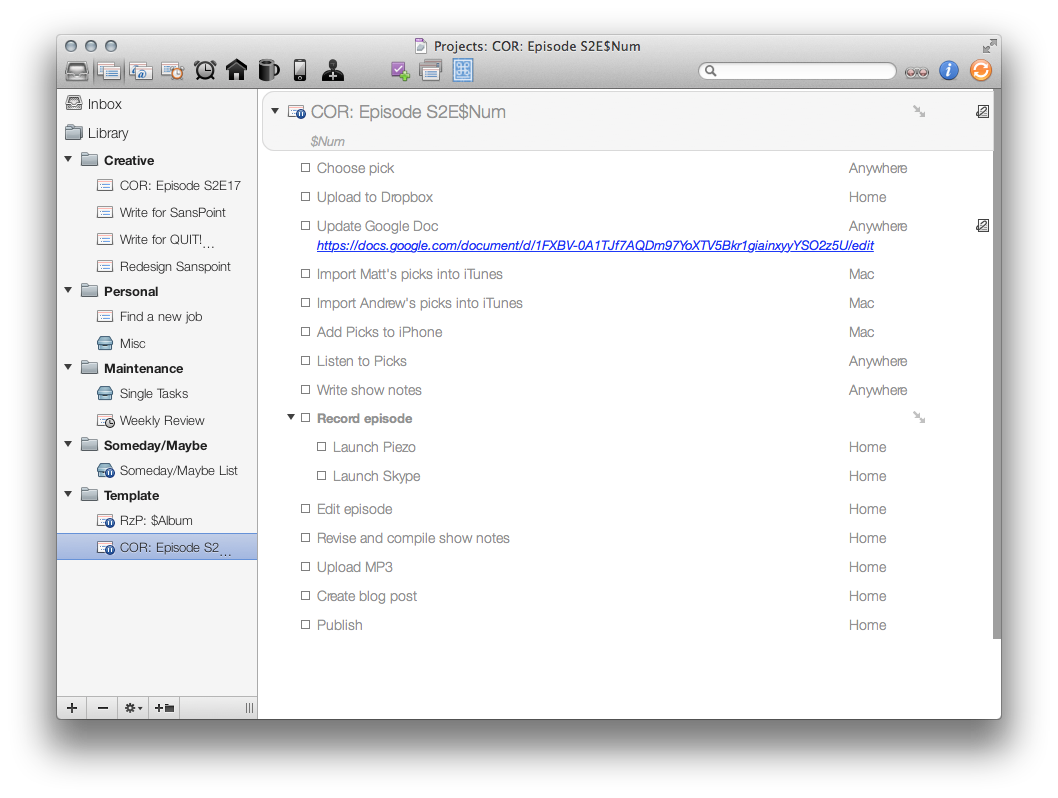This screenshot has height=798, width=1058.
Task: Open the sidebar gear action dropdown
Action: coord(133,708)
